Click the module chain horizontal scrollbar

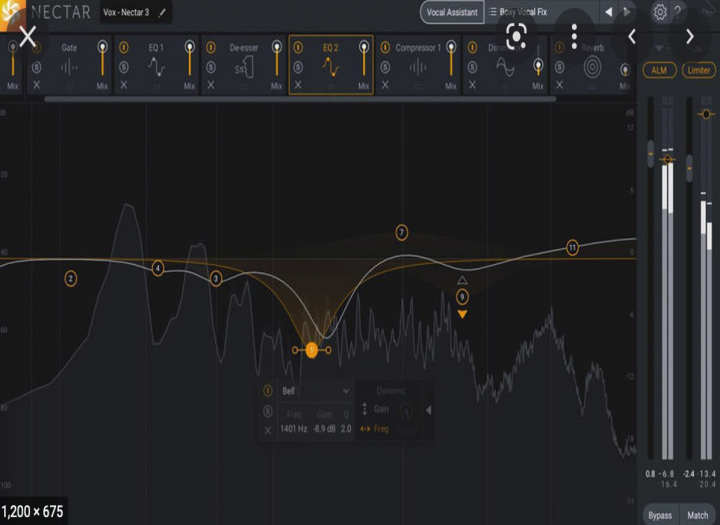(x=300, y=99)
